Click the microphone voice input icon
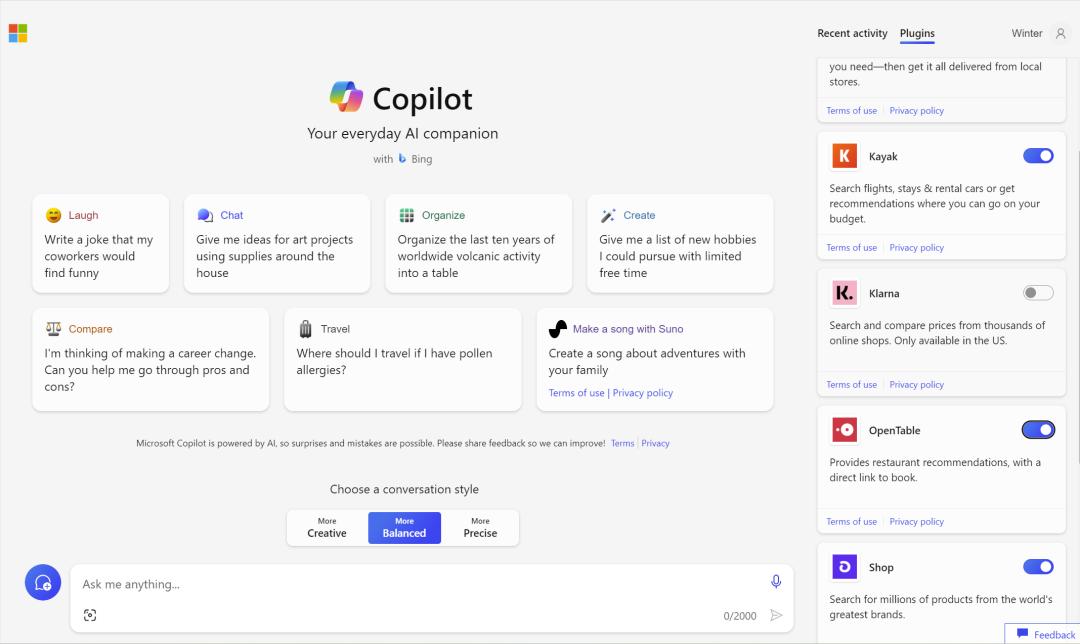This screenshot has height=644, width=1080. coord(776,582)
